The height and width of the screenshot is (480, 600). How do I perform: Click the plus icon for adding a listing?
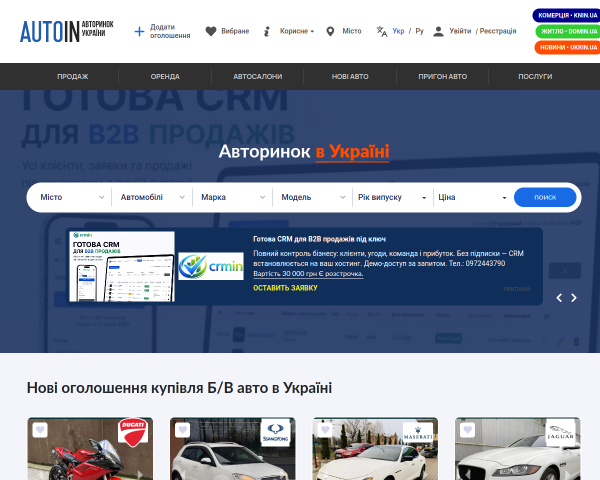click(x=139, y=31)
